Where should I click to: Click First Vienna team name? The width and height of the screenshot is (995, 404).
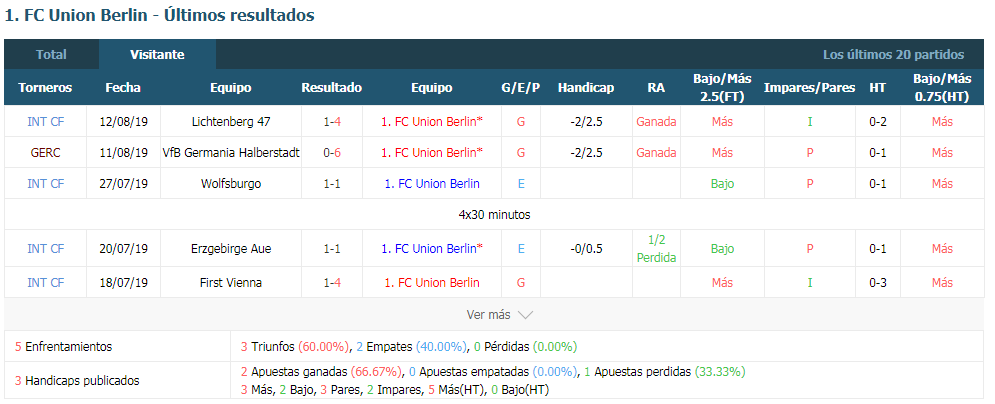pos(231,283)
